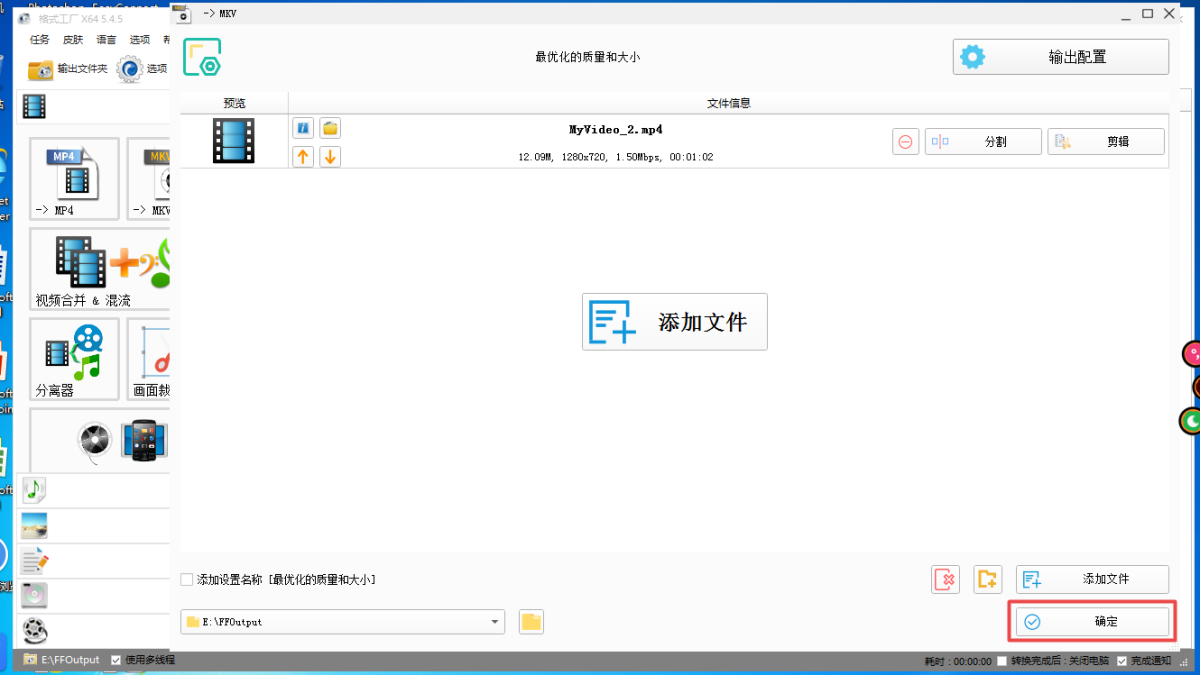Toggle 转换完成后关闭电脑 checkbox
The height and width of the screenshot is (675, 1200).
pyautogui.click(x=1002, y=661)
